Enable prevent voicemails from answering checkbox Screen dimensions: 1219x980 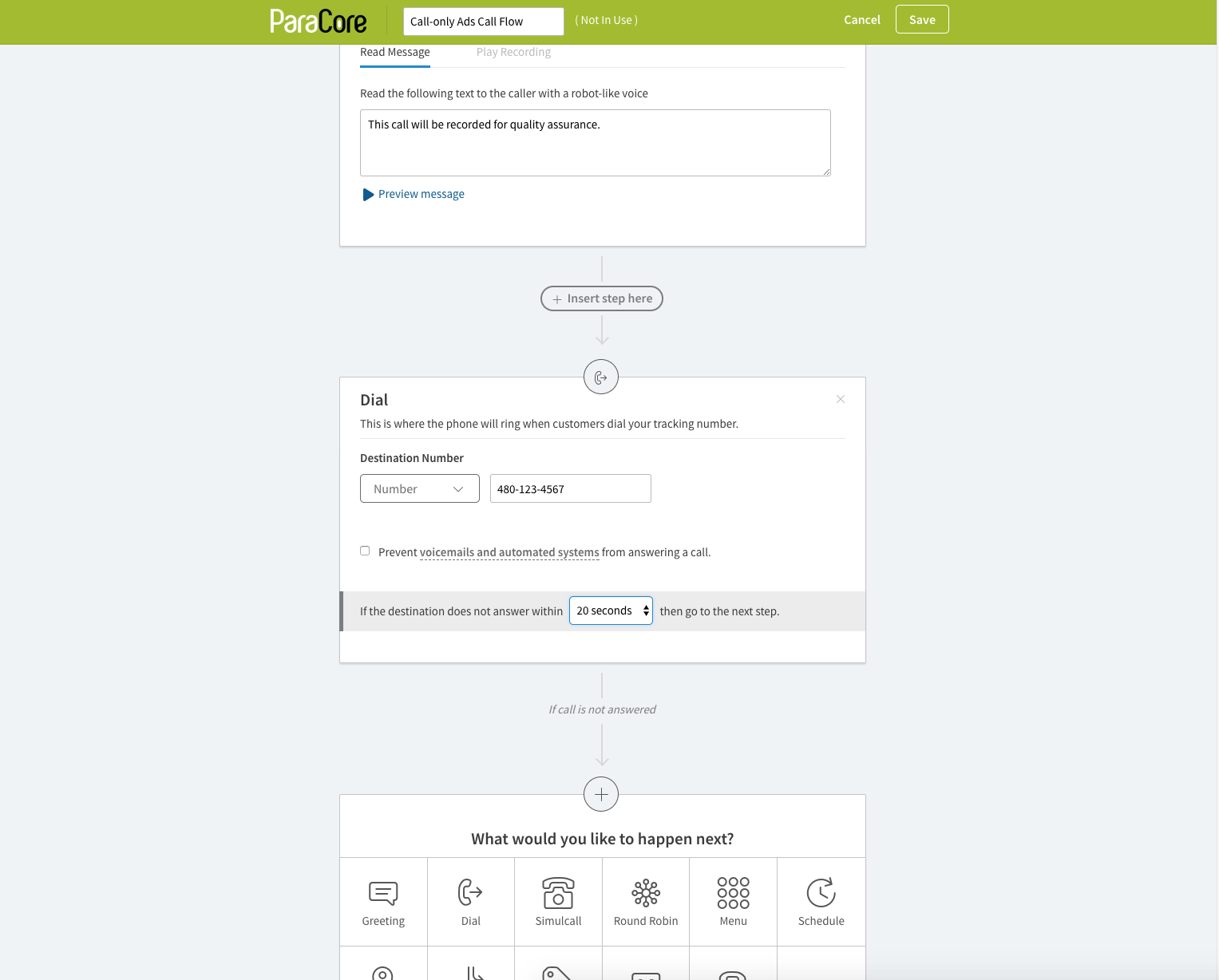click(365, 551)
